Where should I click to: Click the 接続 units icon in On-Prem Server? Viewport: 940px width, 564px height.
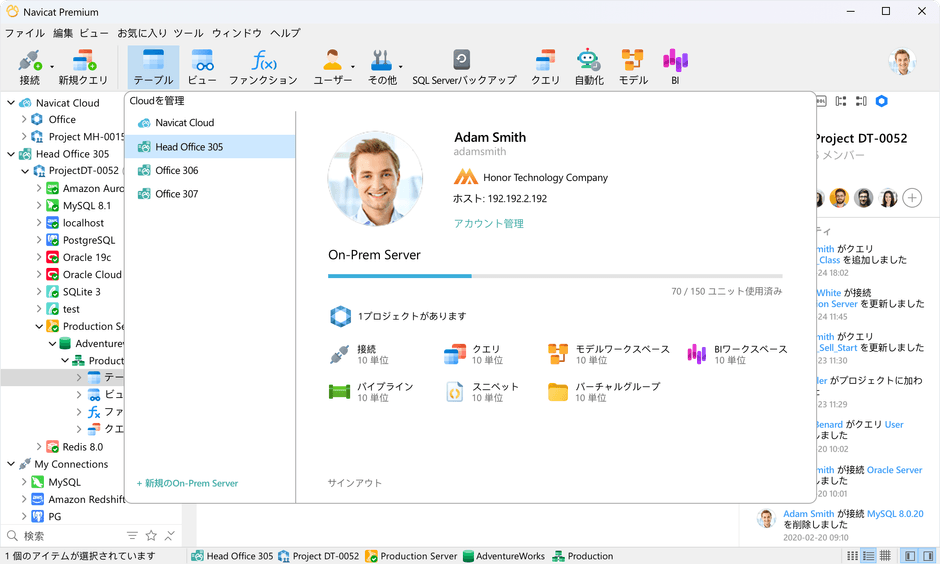click(x=339, y=354)
